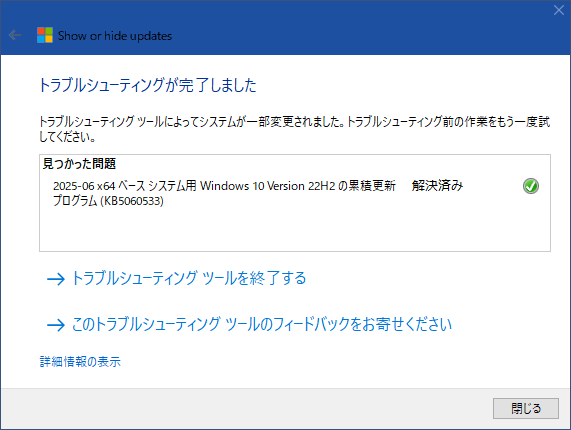The height and width of the screenshot is (430, 571).
Task: Open the 詳細情報の表示 link
Action: coord(80,362)
